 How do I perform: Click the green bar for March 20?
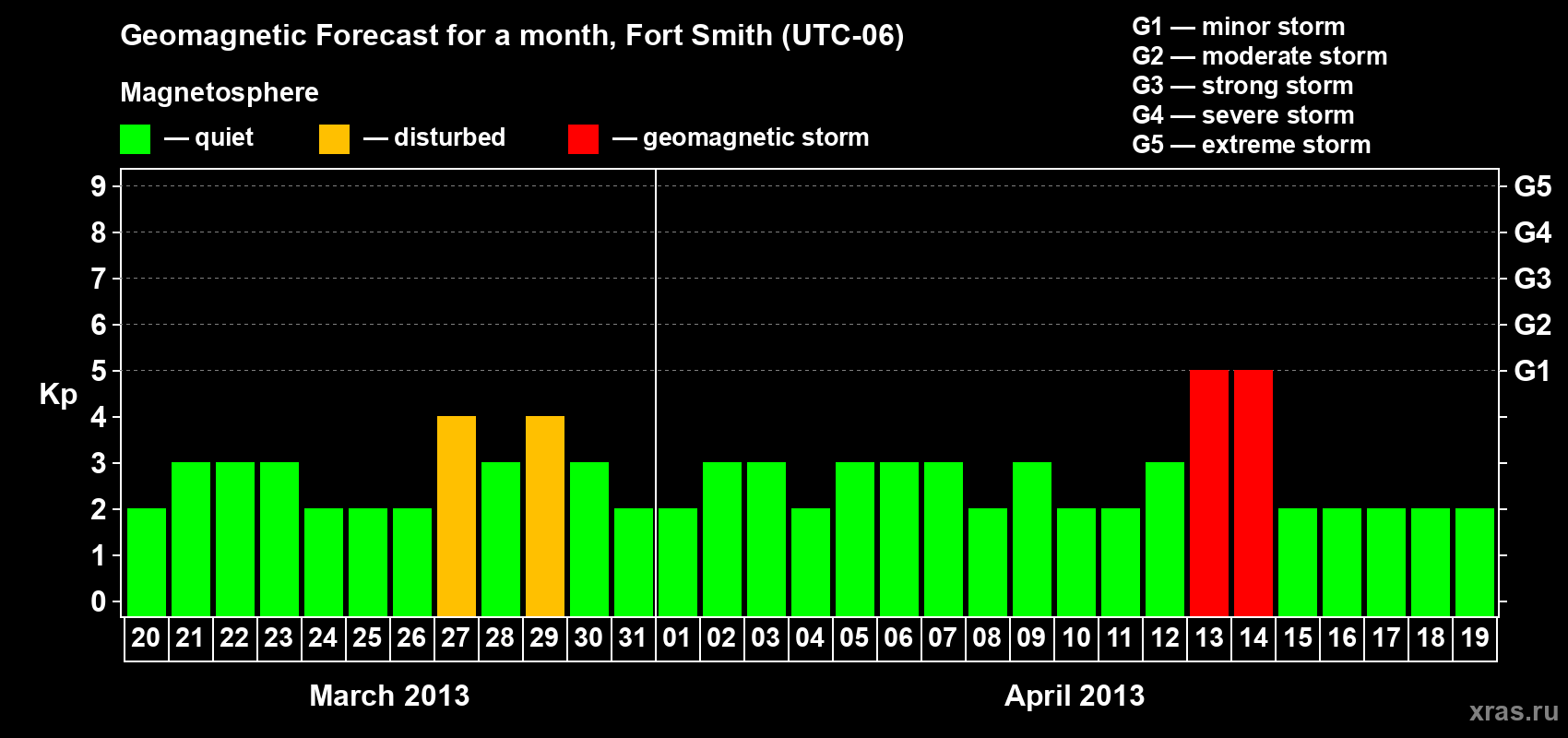point(147,562)
